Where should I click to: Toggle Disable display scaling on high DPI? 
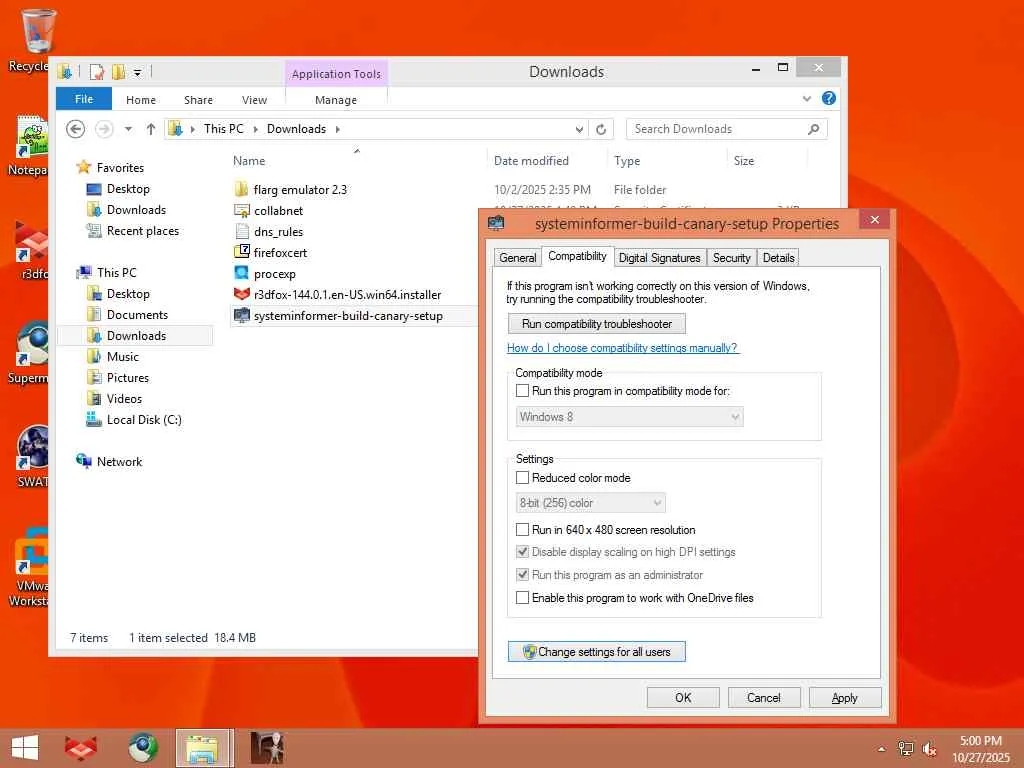click(x=522, y=552)
